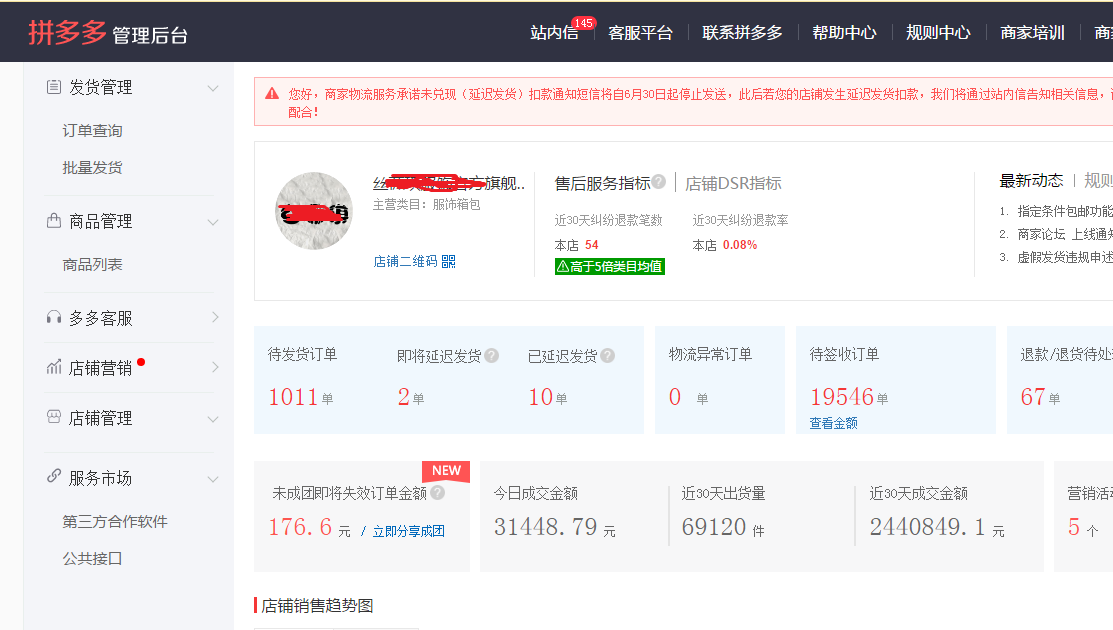
Task: Click the green 高于5倍类目均值 tag
Action: pos(610,266)
